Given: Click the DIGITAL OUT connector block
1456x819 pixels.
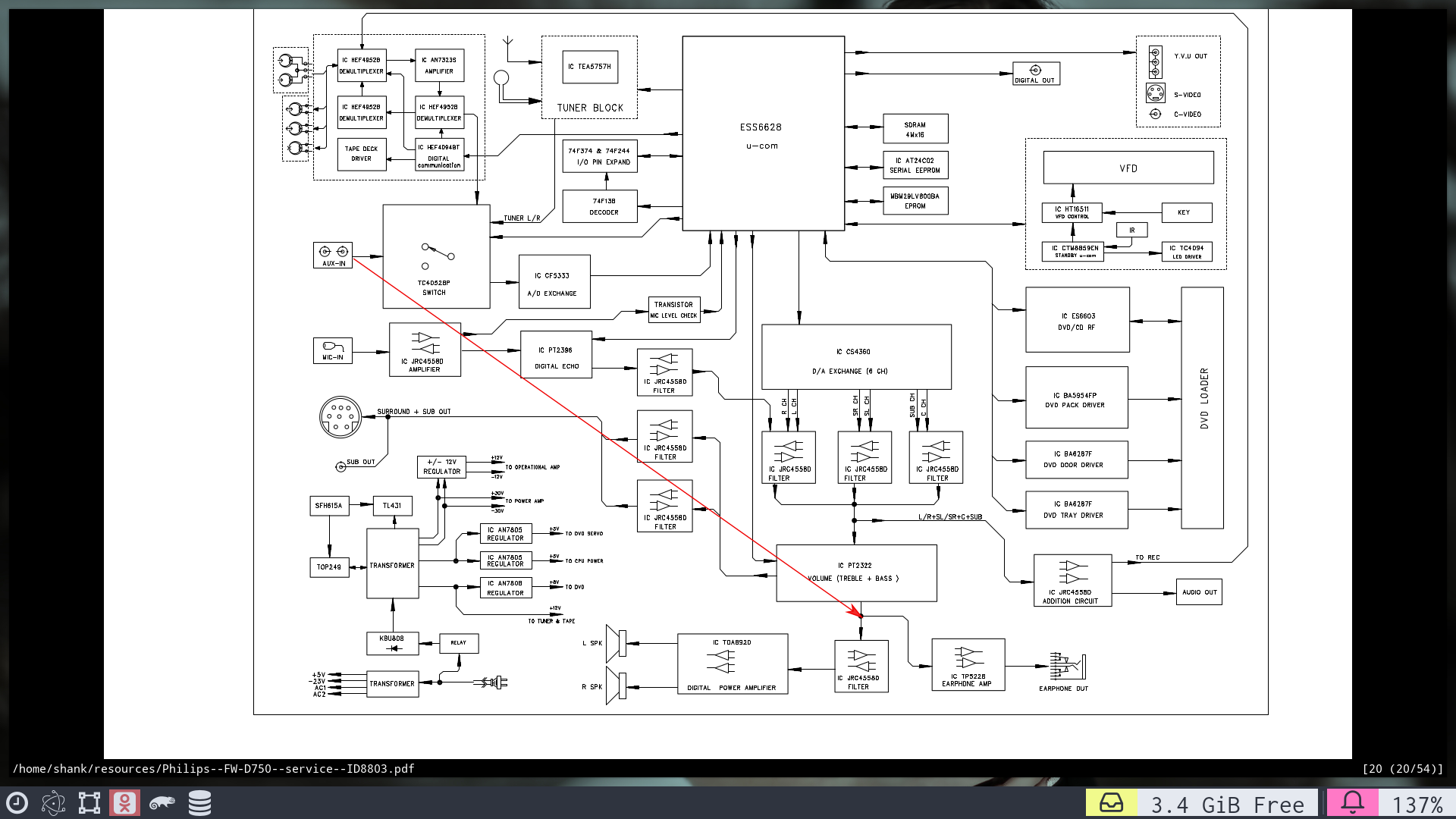Looking at the screenshot, I should point(1036,74).
